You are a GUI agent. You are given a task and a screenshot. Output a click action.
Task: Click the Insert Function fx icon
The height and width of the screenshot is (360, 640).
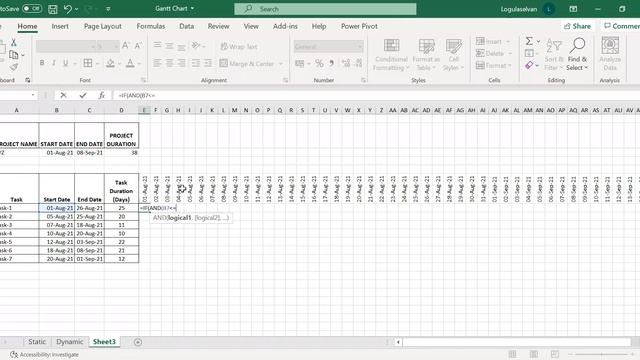[101, 95]
